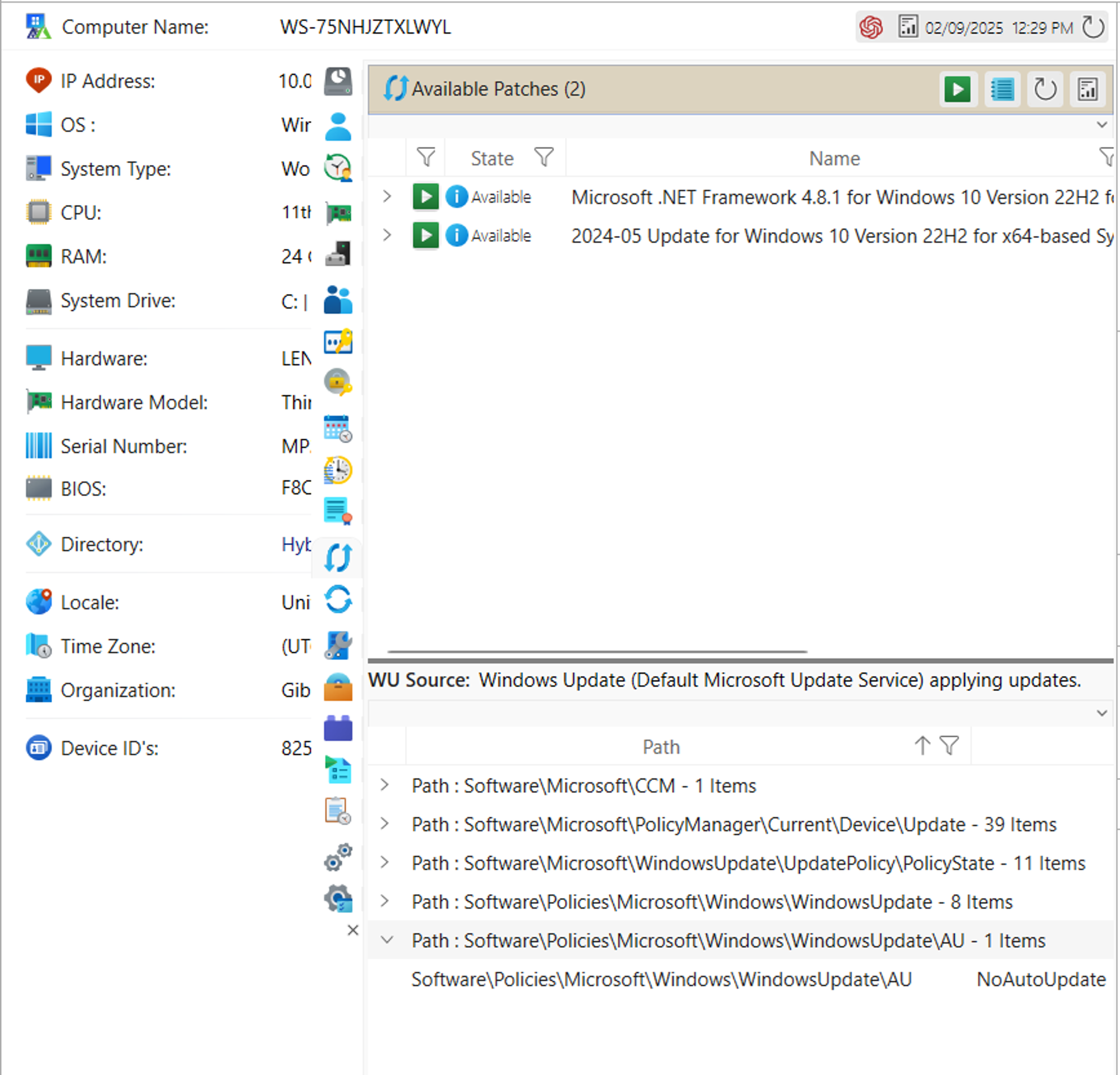Expand the patches grid dropdown chevron
Viewport: 1120px width, 1075px height.
[1102, 125]
